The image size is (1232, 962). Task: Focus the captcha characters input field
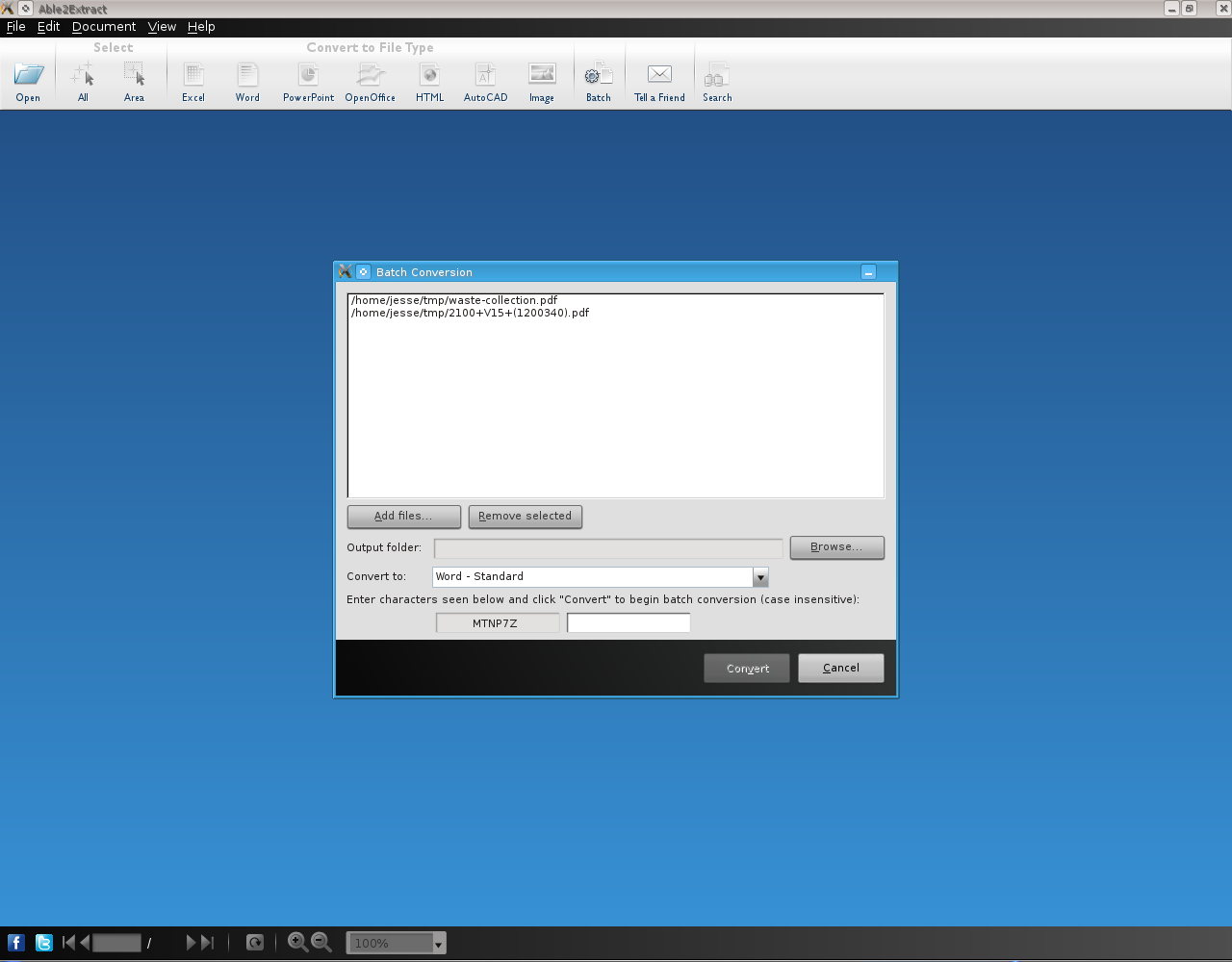[x=629, y=623]
